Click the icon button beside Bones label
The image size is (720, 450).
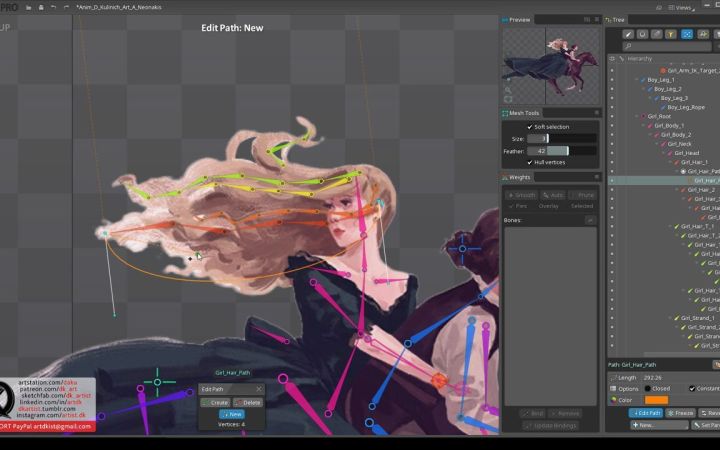click(x=591, y=220)
